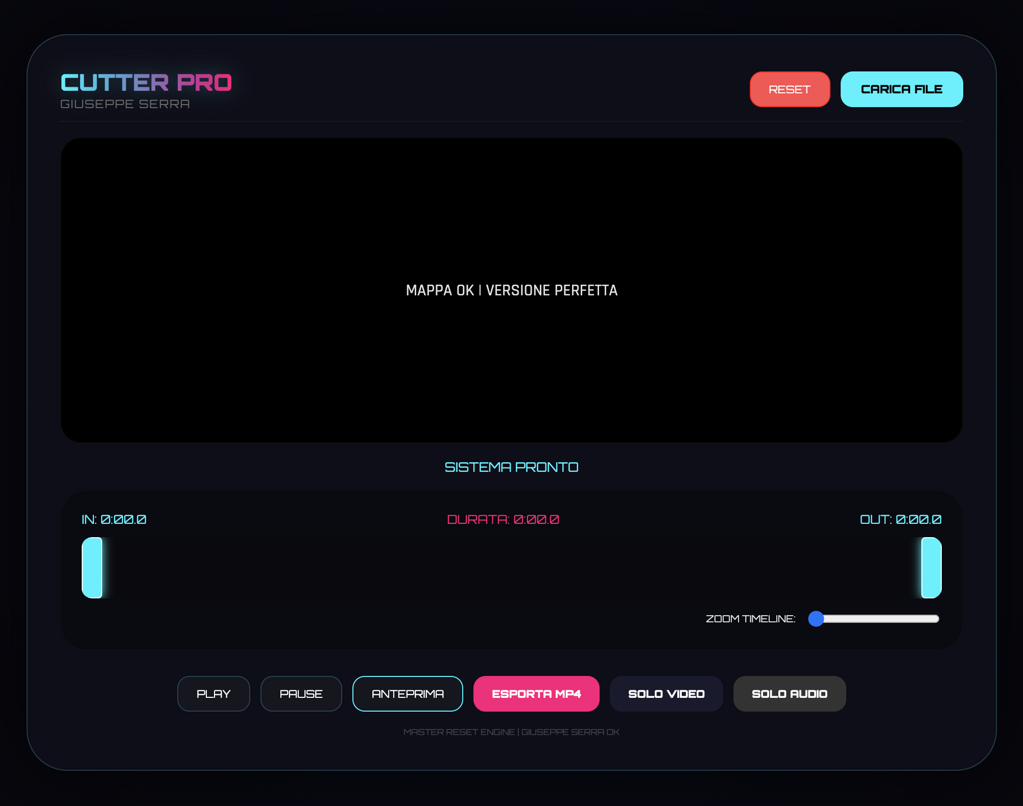This screenshot has height=806, width=1023.
Task: Click the ZOOM TIMELINE slider knob
Action: [x=816, y=619]
